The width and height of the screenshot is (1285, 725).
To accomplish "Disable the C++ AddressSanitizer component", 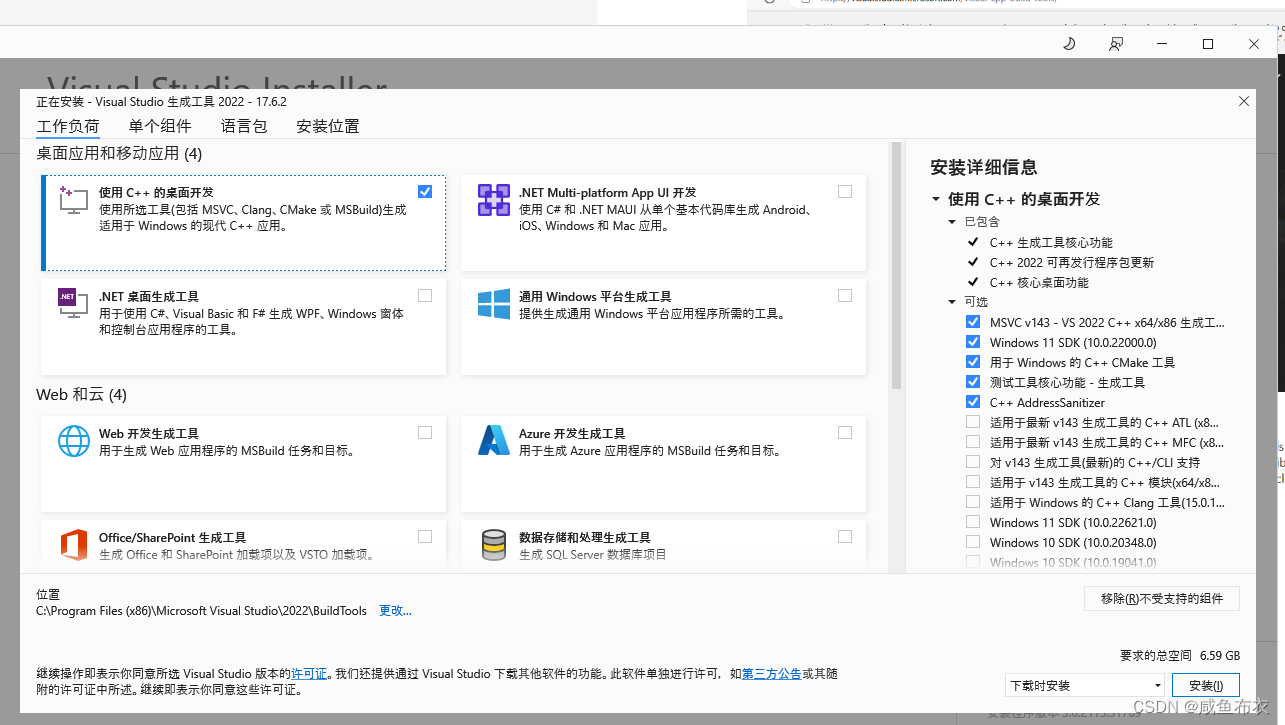I will 972,402.
